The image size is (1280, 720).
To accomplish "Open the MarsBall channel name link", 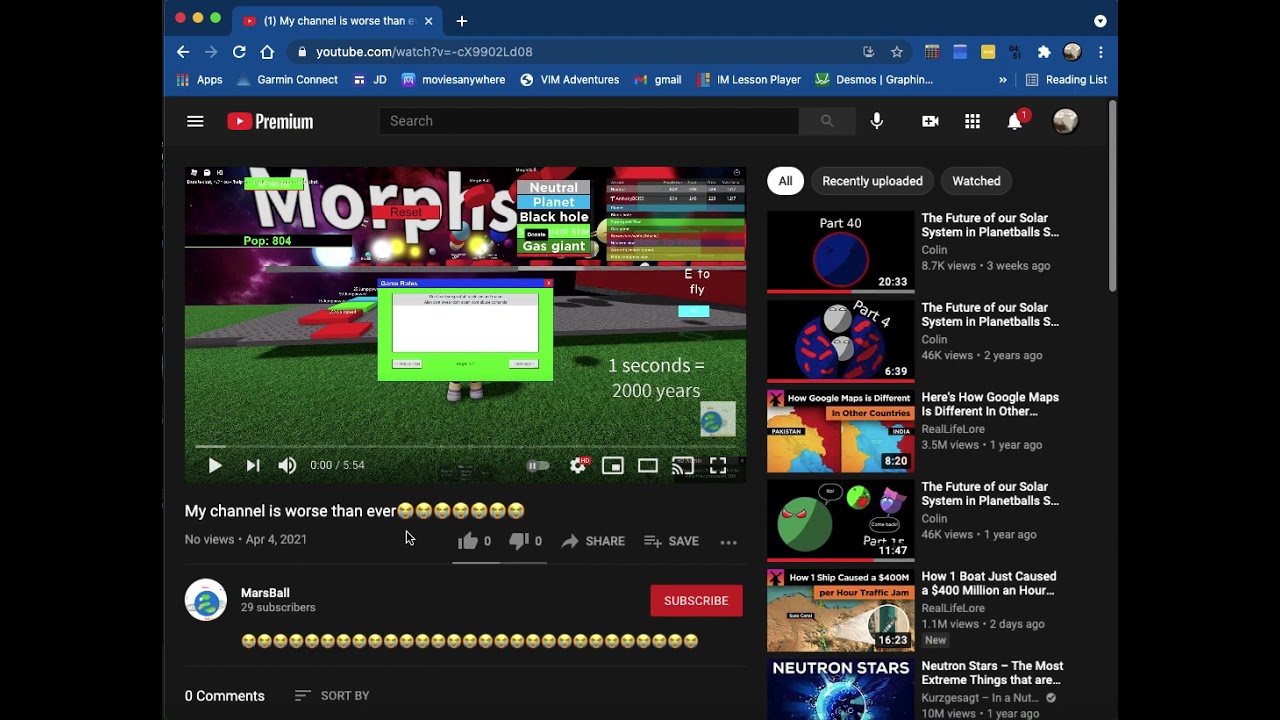I will tap(265, 593).
